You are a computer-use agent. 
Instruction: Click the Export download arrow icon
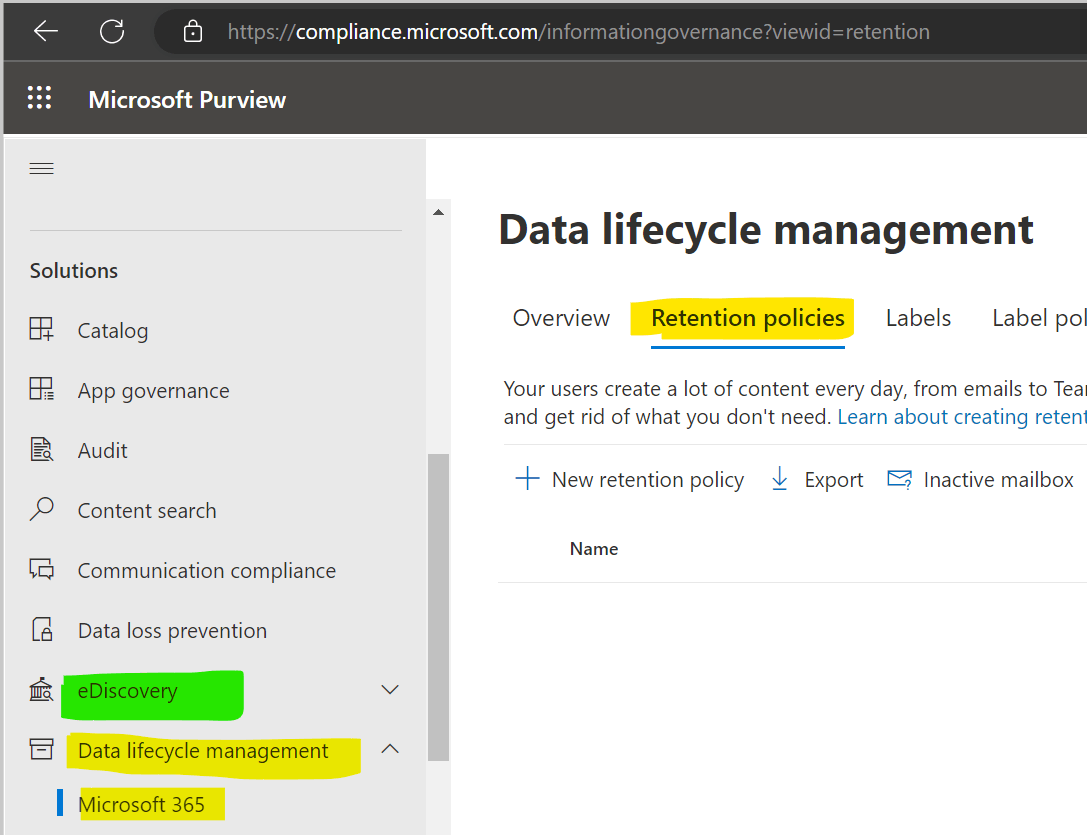[x=780, y=479]
